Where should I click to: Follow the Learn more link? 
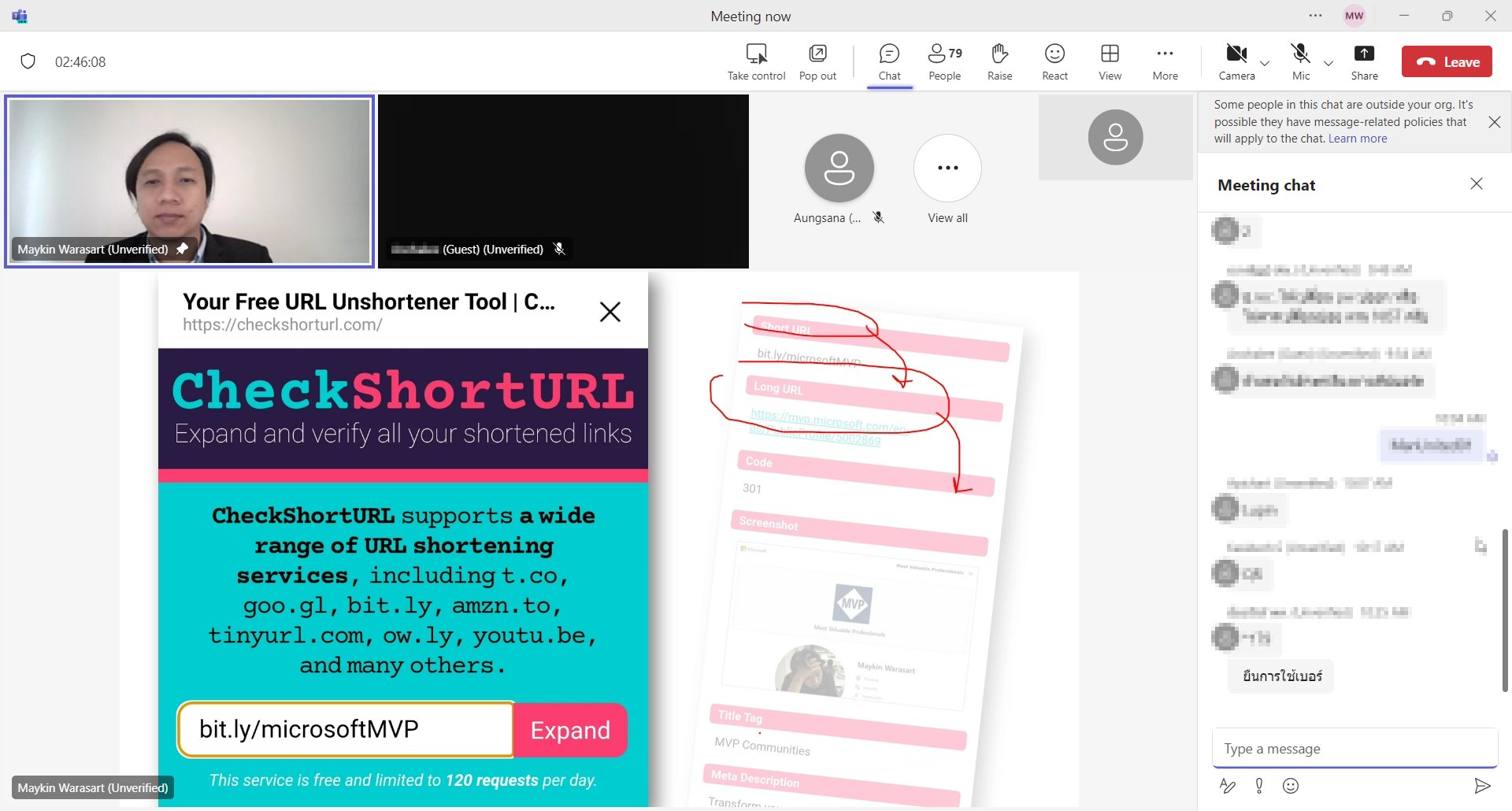[x=1358, y=139]
